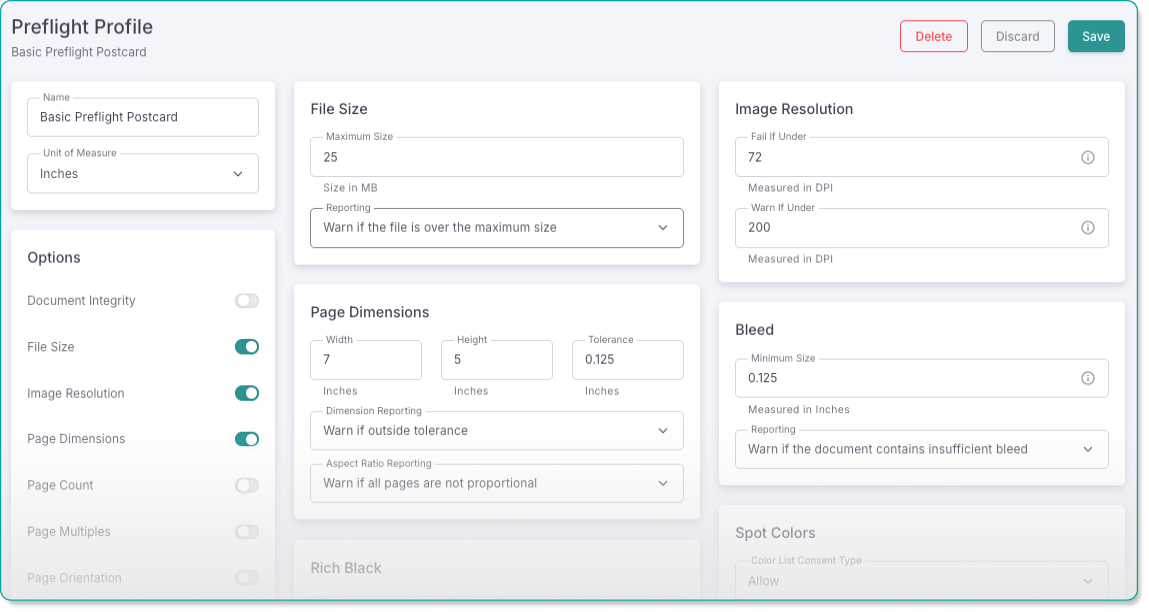The width and height of the screenshot is (1149, 612).
Task: Enable the Page Count toggle
Action: 247,485
